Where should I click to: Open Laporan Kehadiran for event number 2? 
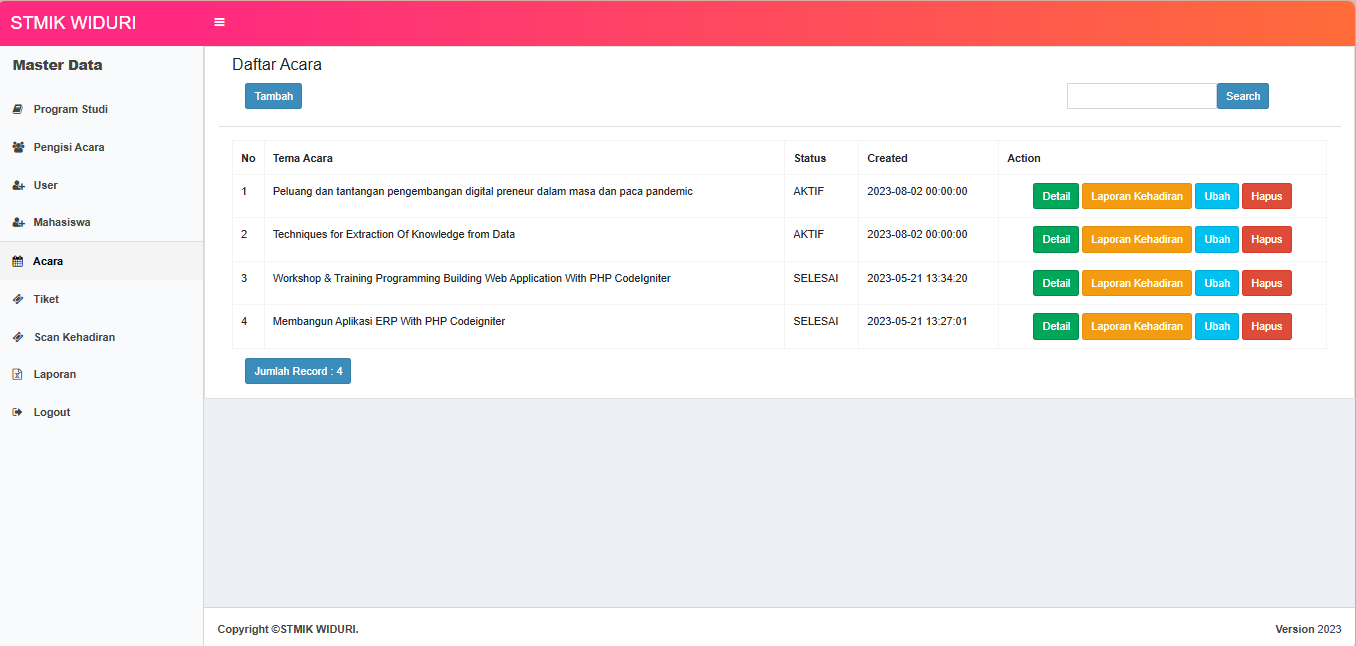click(1136, 240)
